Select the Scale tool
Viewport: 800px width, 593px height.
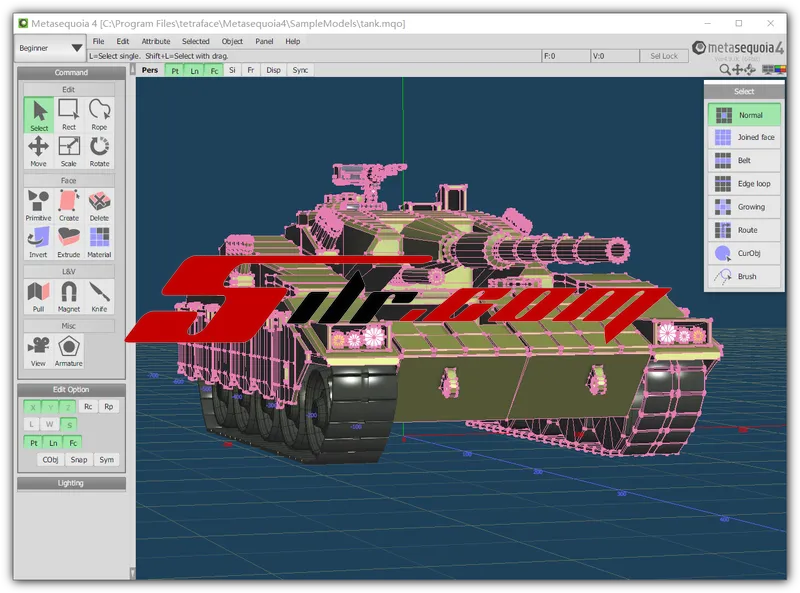click(x=69, y=151)
